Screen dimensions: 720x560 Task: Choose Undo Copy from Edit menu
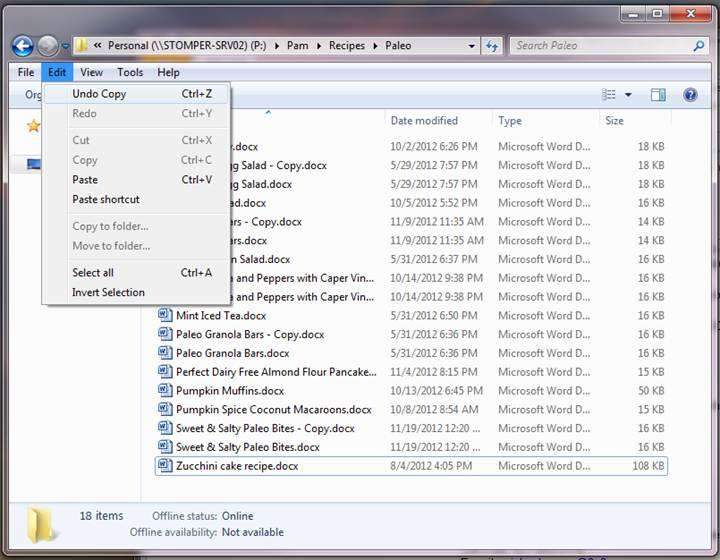(x=136, y=94)
